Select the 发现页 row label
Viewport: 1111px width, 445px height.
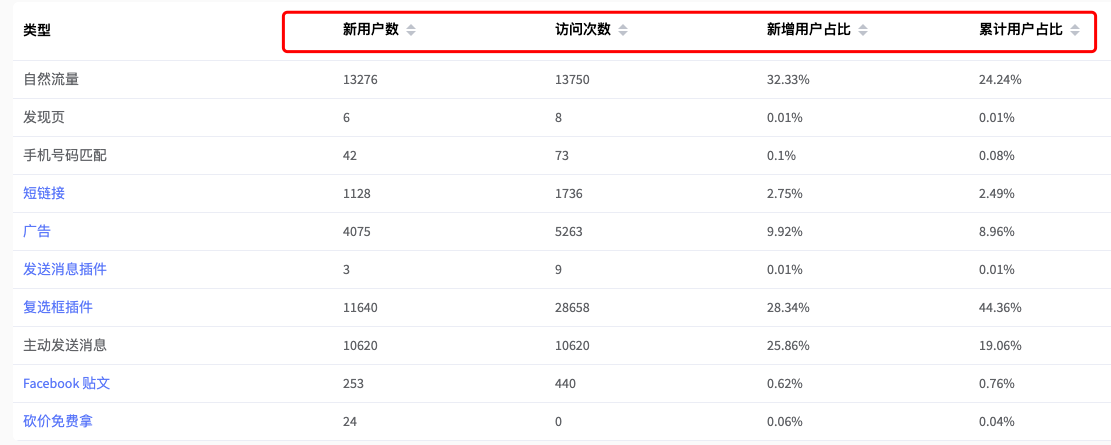click(44, 118)
